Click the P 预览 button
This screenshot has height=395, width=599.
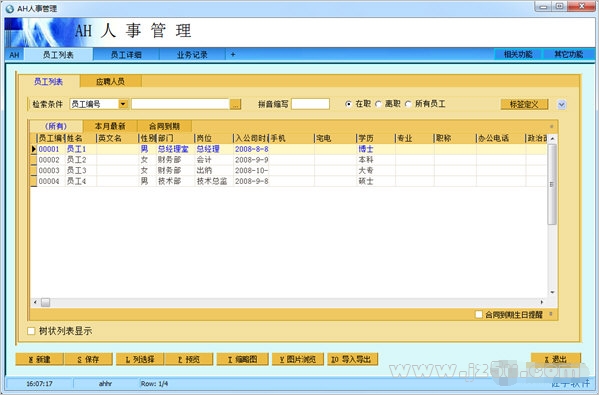click(189, 359)
